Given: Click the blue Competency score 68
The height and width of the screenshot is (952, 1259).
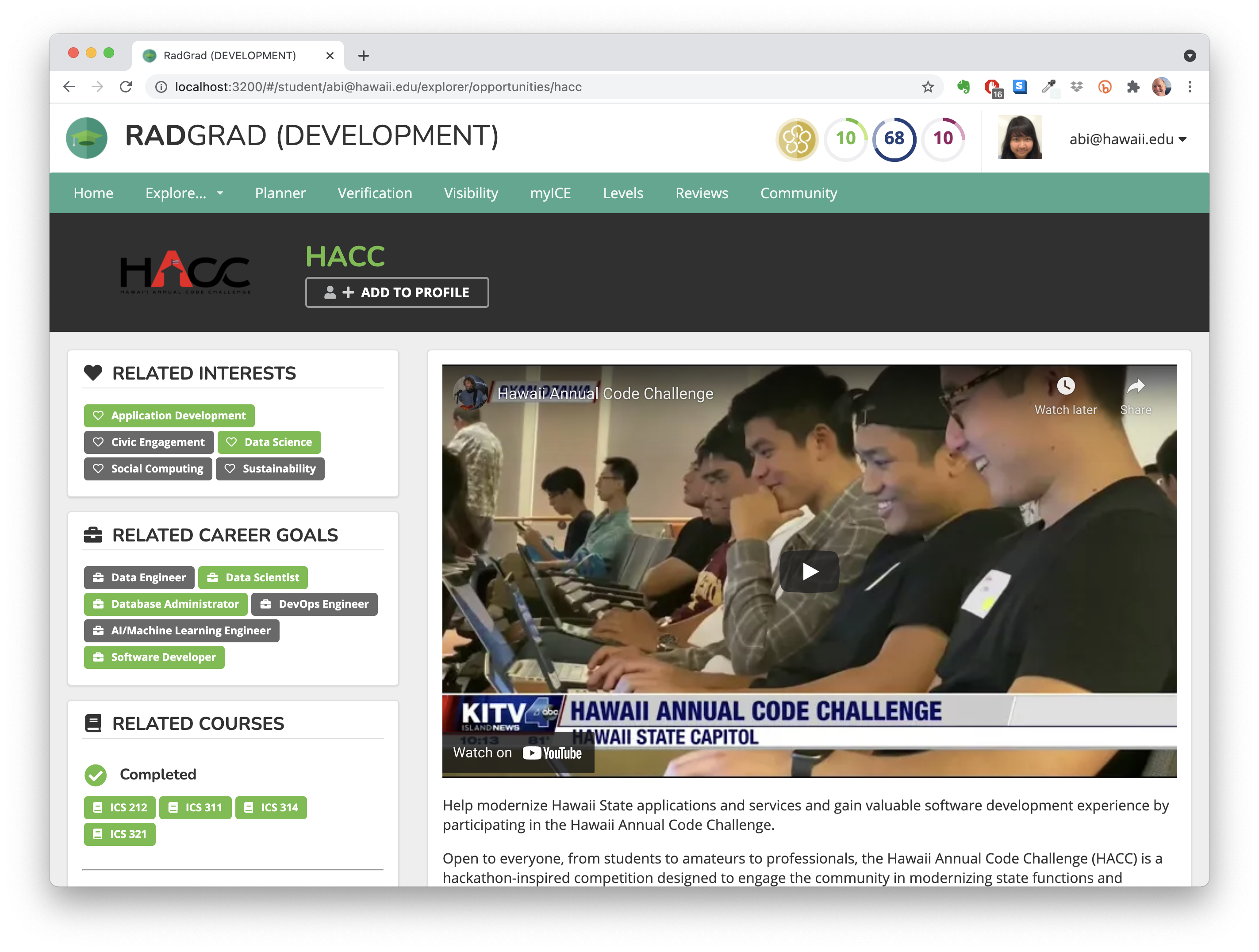Looking at the screenshot, I should point(894,138).
